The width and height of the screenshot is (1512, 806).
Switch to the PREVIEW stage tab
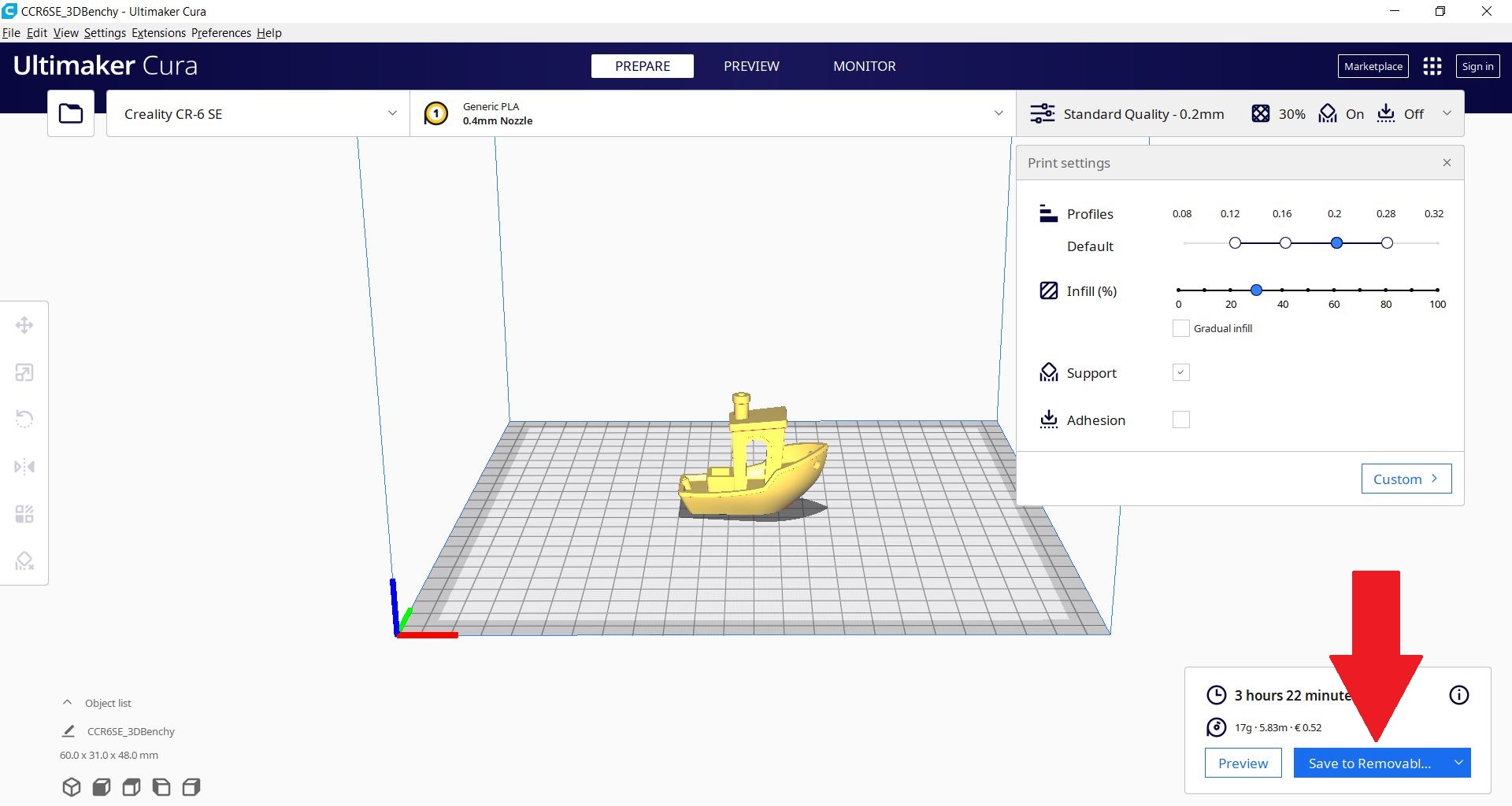tap(751, 66)
